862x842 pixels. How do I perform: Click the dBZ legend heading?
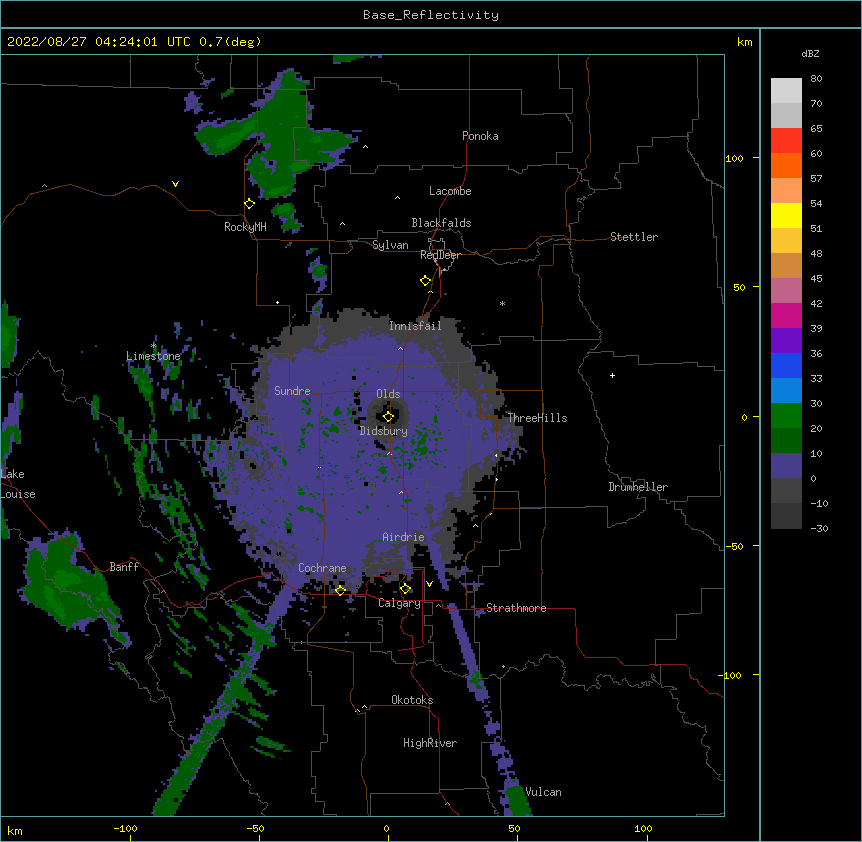click(810, 54)
